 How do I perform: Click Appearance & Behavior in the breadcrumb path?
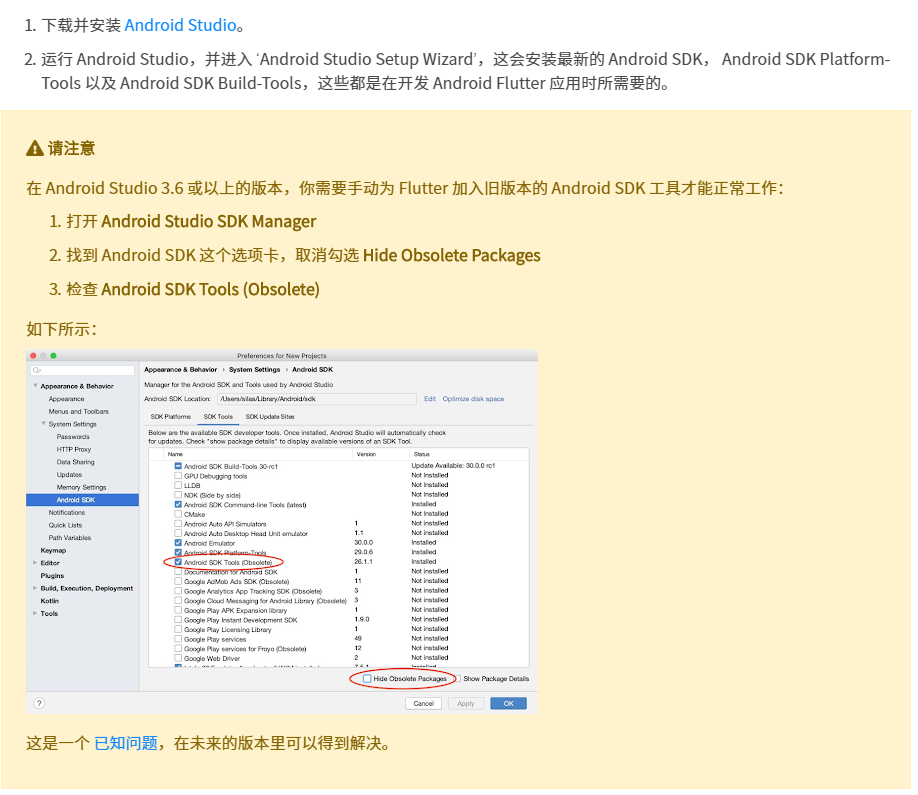[x=180, y=369]
